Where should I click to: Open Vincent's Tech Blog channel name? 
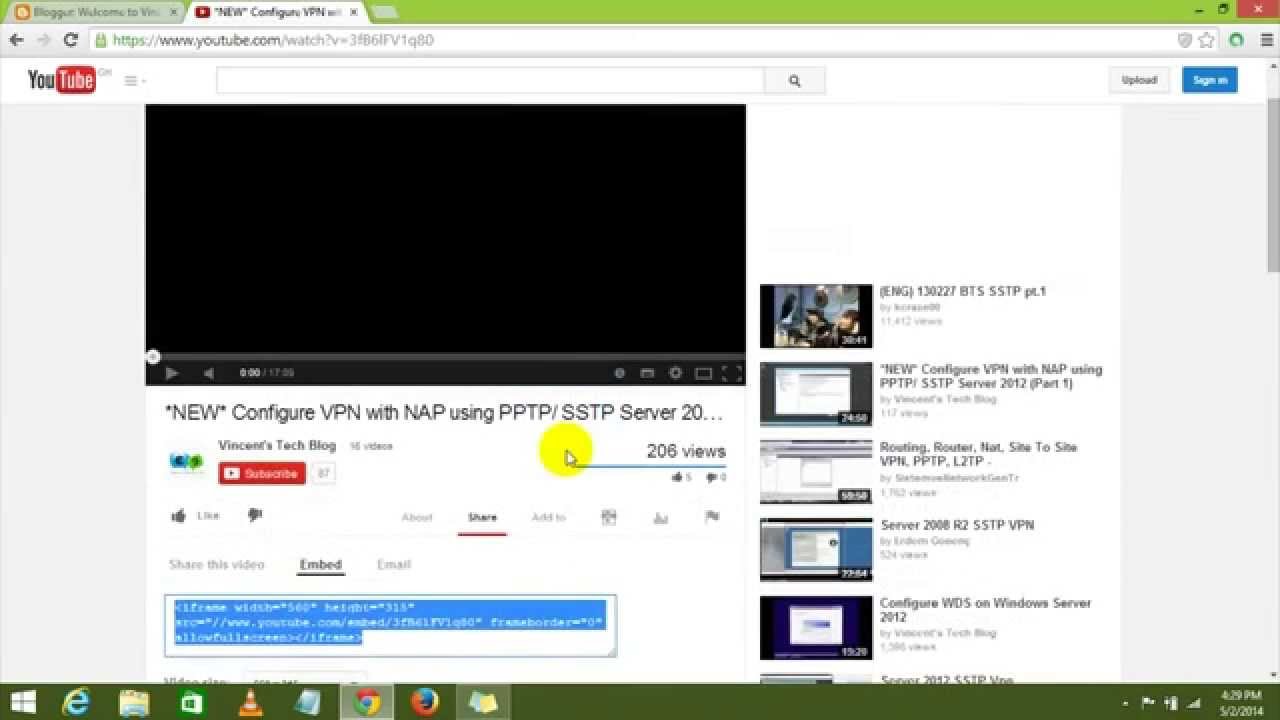tap(277, 445)
